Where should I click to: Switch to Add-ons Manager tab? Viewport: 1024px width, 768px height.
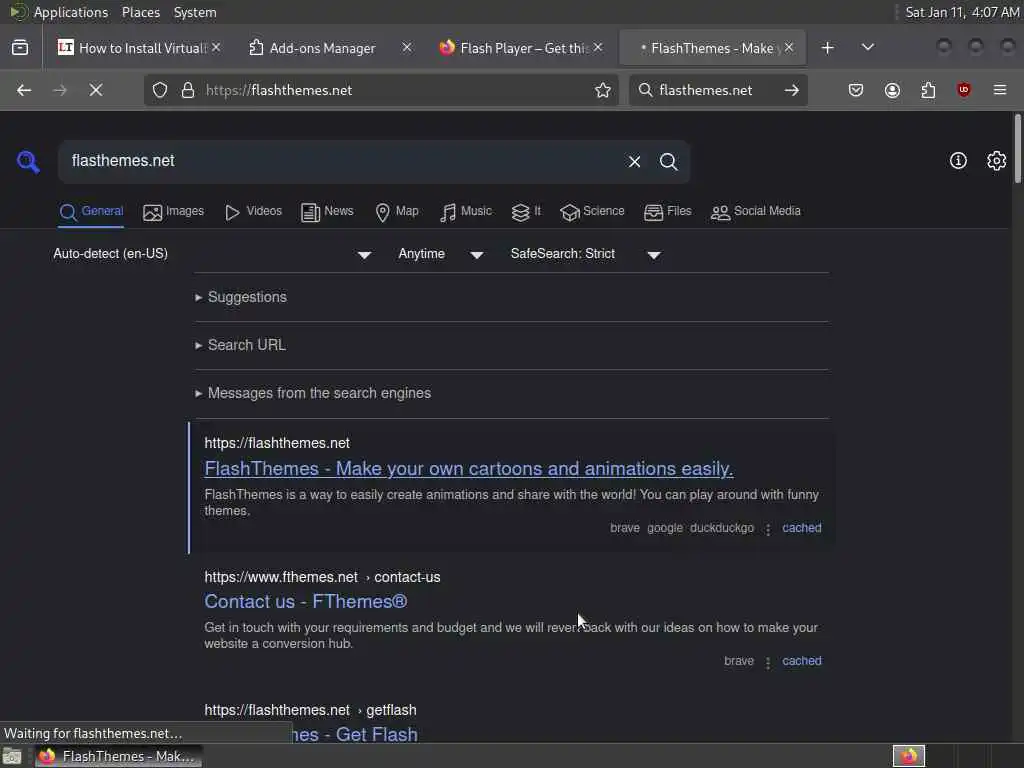tap(330, 48)
